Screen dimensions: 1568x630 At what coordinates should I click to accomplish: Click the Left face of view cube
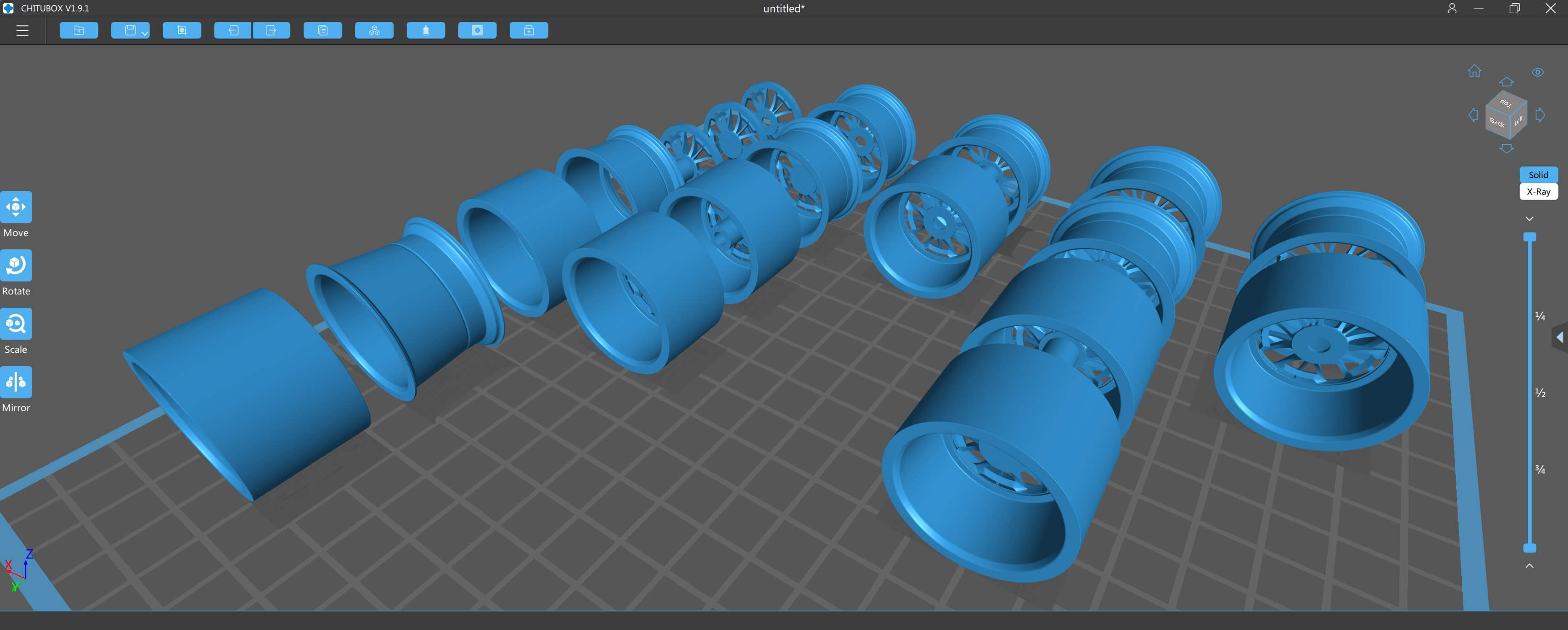click(1518, 120)
